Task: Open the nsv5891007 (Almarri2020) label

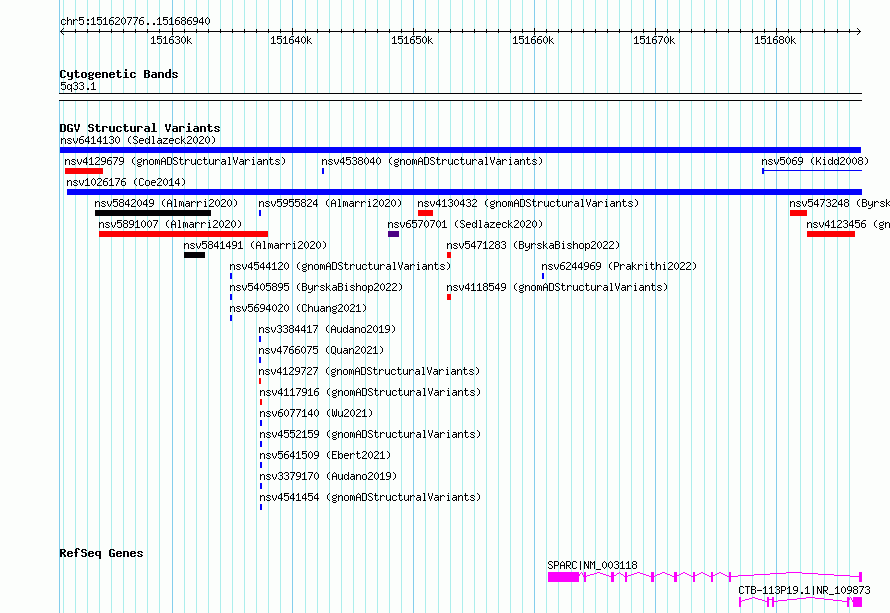Action: pyautogui.click(x=170, y=224)
